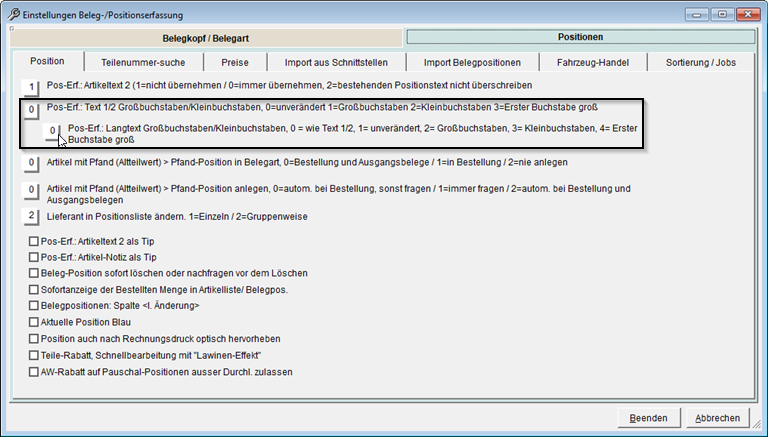Check Position nach Rechnungsdruck optisch hervorheben
Viewport: 768px width, 437px height.
(33, 339)
